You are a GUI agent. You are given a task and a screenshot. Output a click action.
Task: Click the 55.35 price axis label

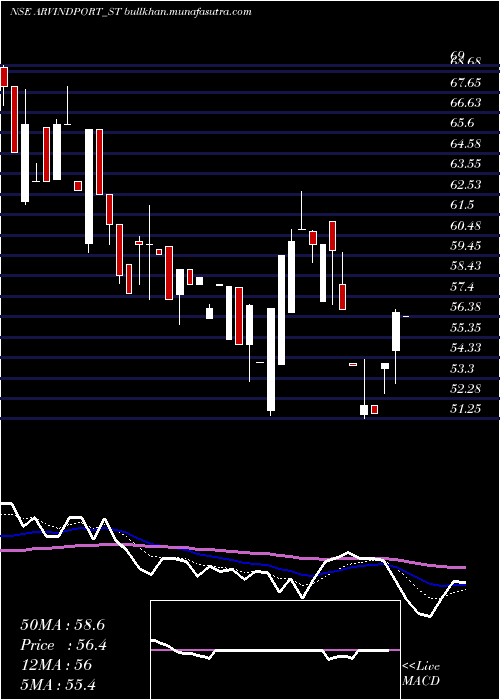click(466, 328)
